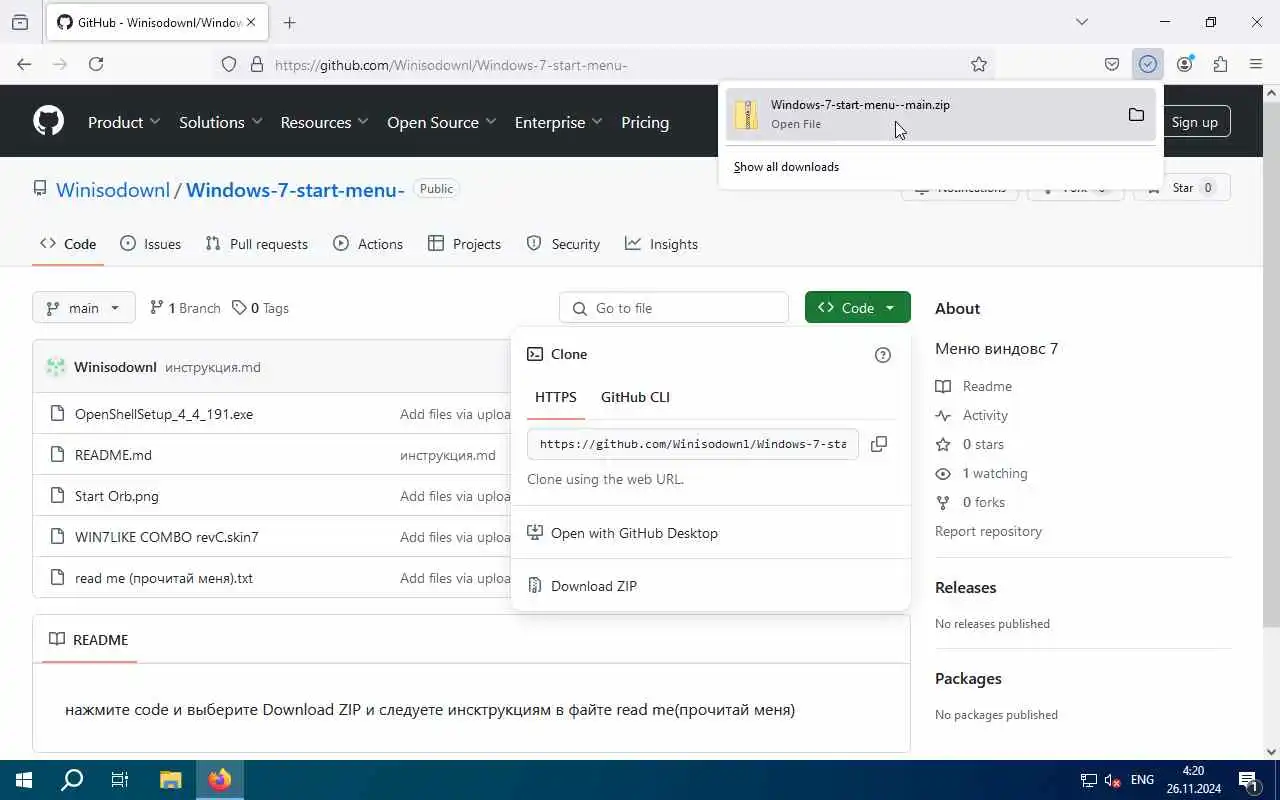This screenshot has width=1280, height=800.
Task: Expand Product navigation dropdown
Action: click(x=124, y=122)
